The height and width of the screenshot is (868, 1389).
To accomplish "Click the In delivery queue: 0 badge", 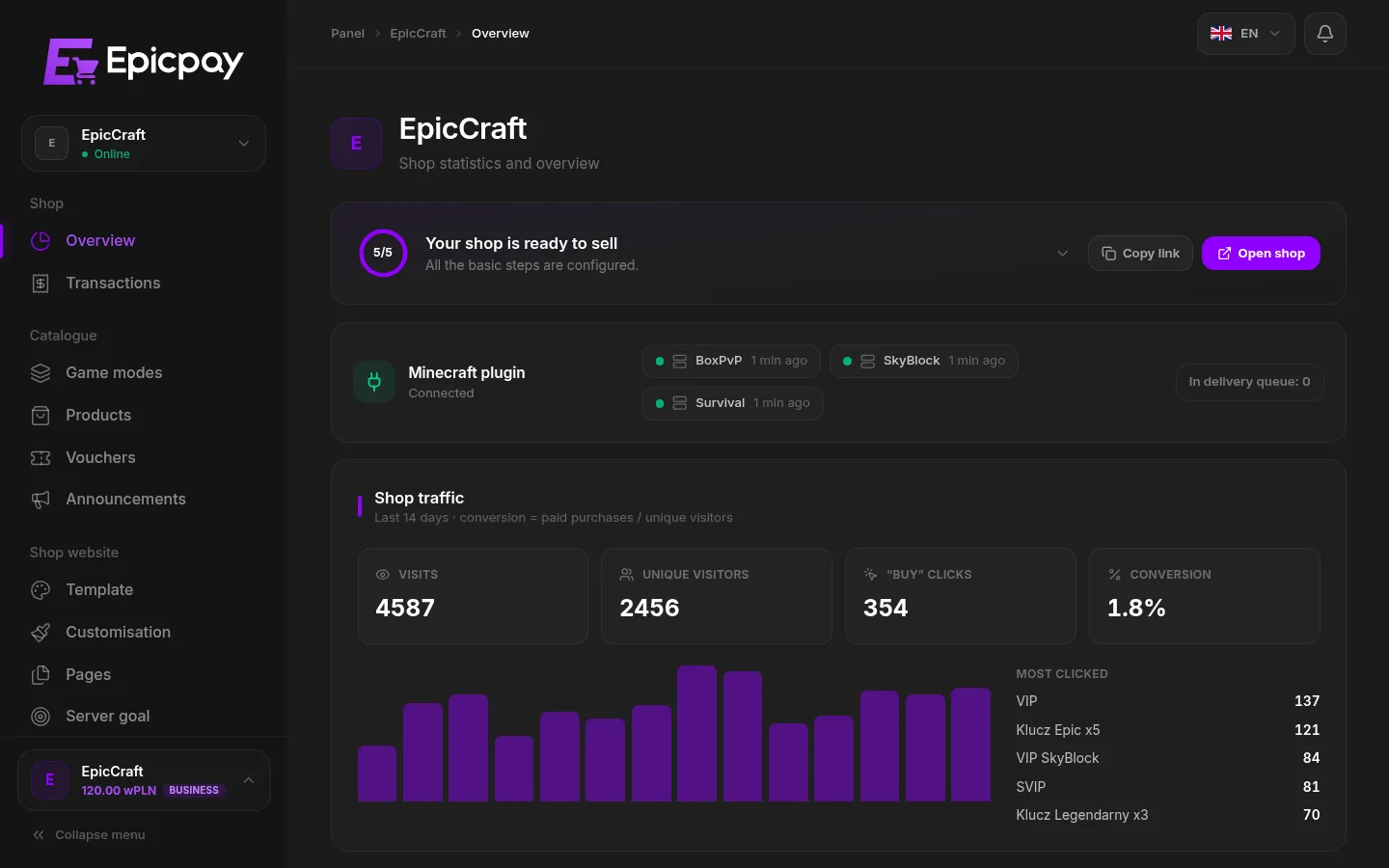I will 1250,382.
